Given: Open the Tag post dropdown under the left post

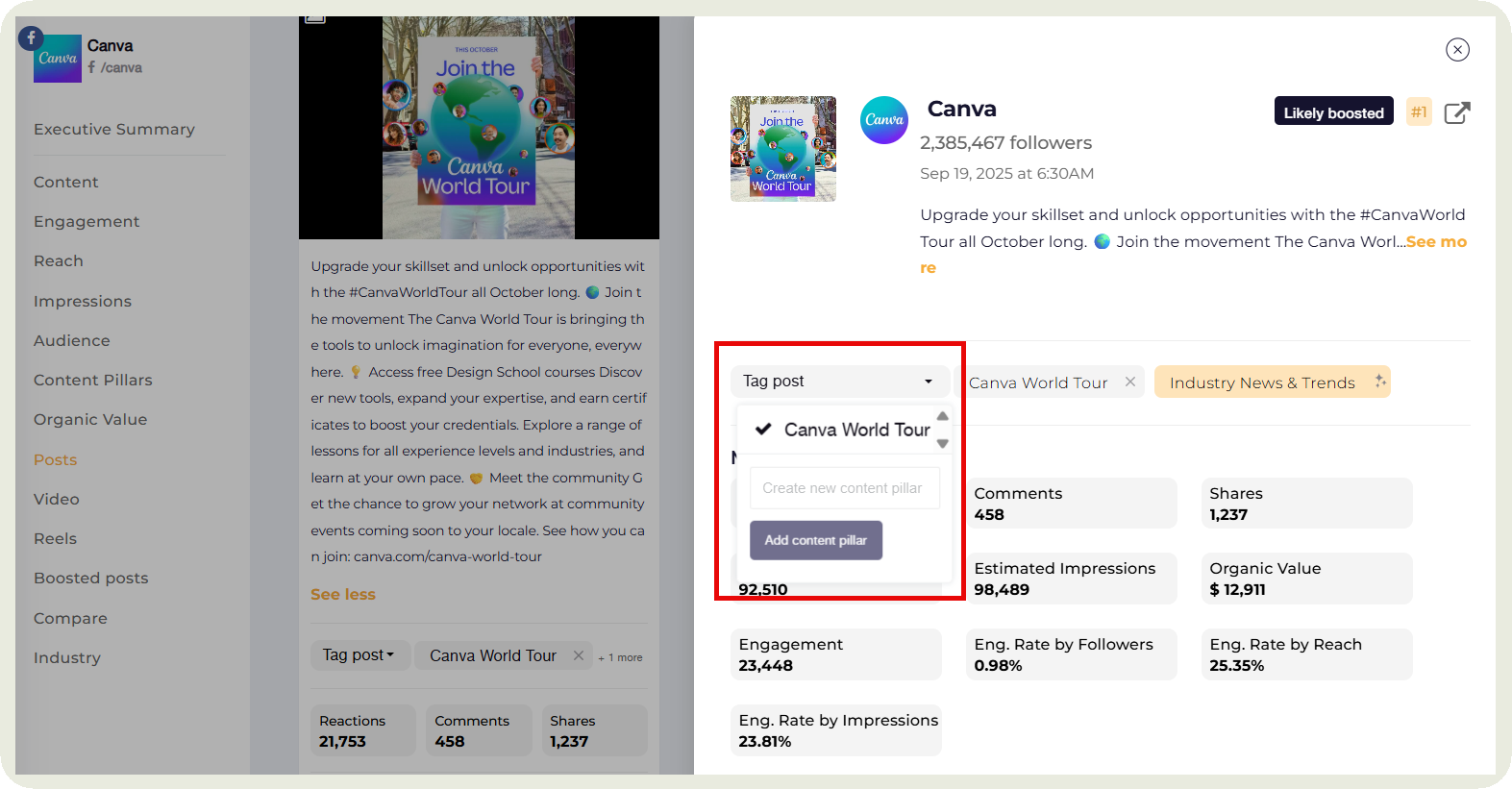Looking at the screenshot, I should [359, 655].
